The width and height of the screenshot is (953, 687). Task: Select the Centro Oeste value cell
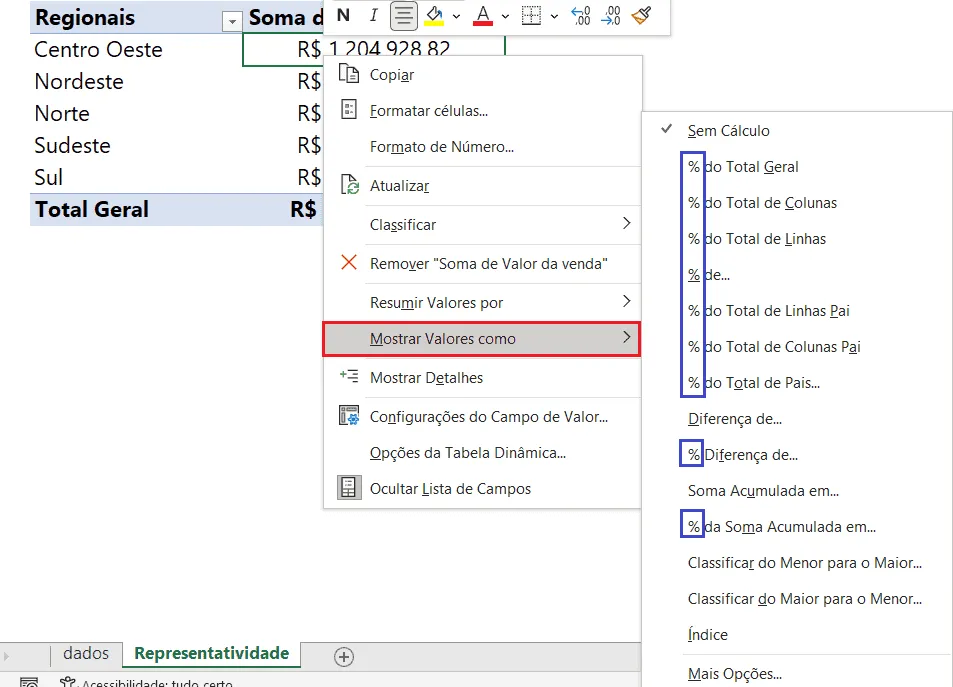[374, 50]
